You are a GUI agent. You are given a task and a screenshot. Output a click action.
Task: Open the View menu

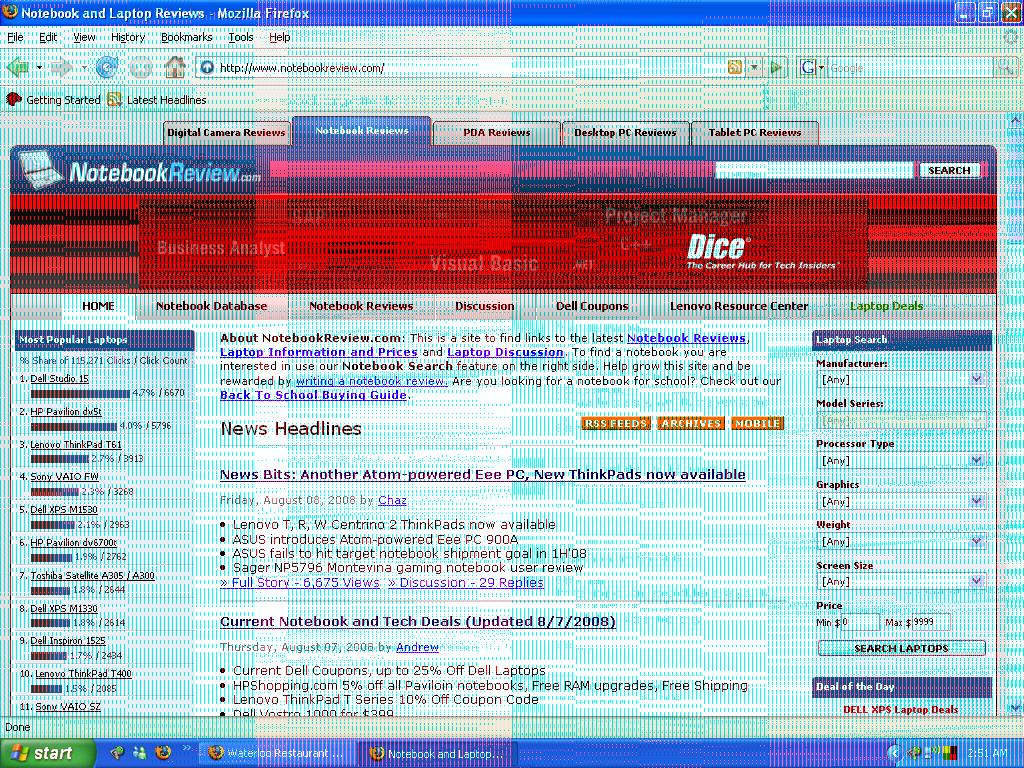(x=84, y=37)
